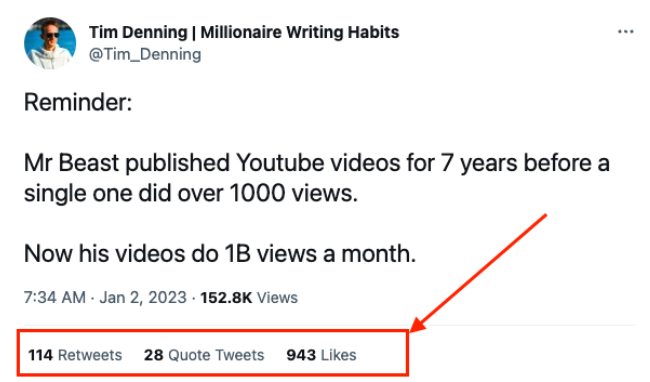Open the 28 Quote Tweets list
Image resolution: width=650 pixels, height=382 pixels.
(204, 355)
